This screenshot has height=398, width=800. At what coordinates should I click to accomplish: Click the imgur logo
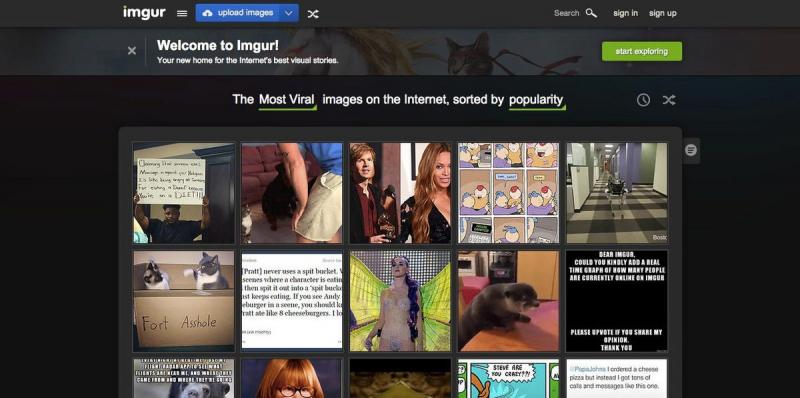click(x=144, y=13)
